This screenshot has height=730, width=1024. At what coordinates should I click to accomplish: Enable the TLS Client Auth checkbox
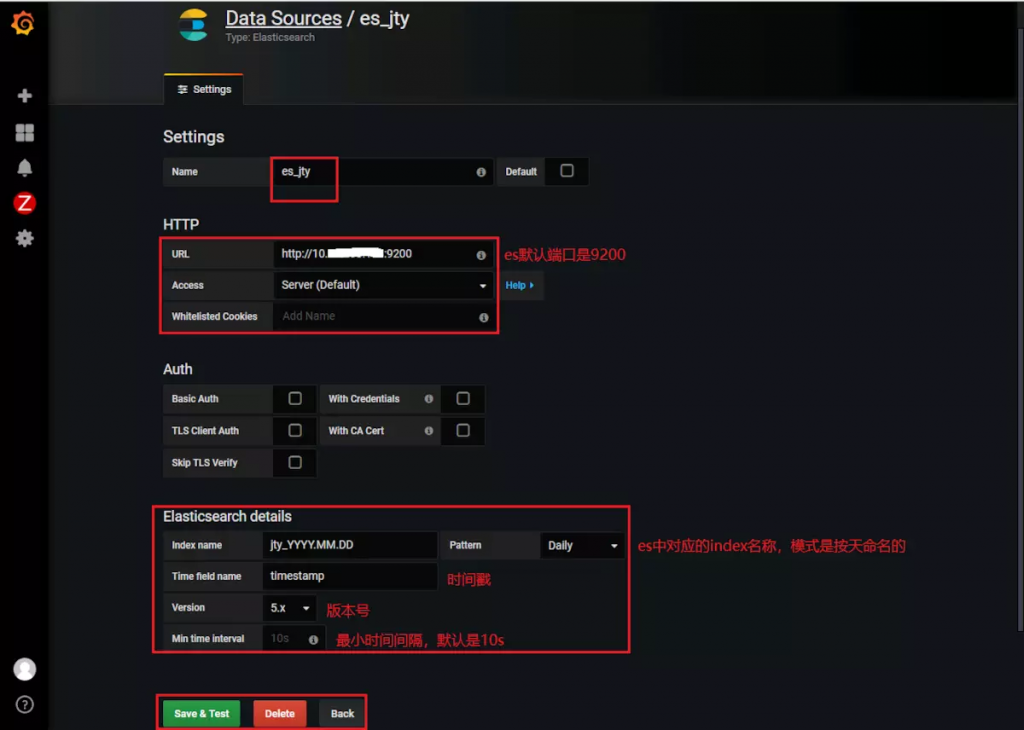295,430
